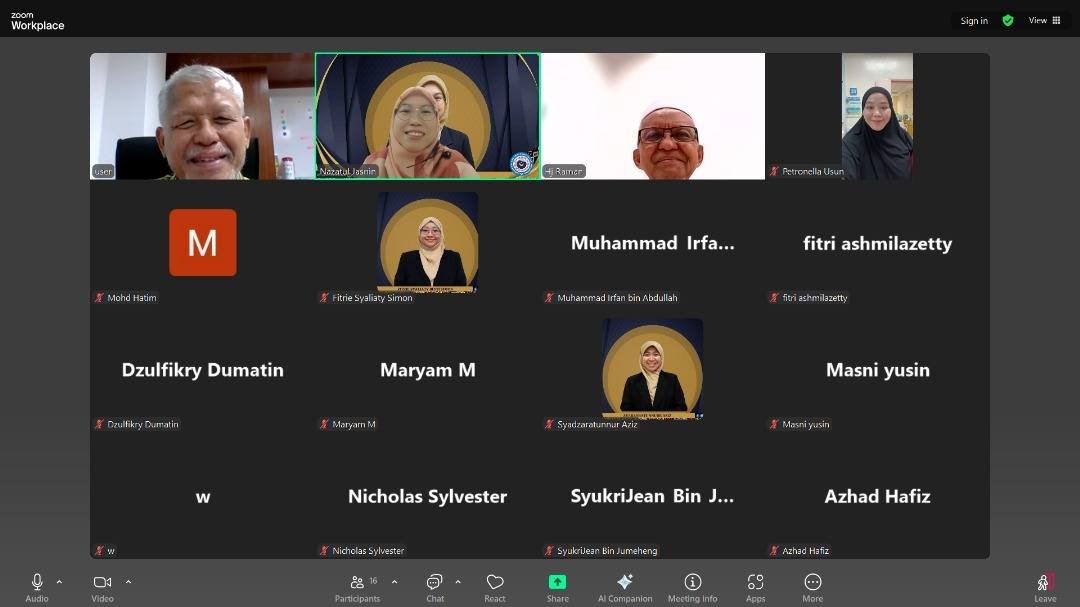Open the Chat panel
1080x607 pixels.
(x=435, y=587)
